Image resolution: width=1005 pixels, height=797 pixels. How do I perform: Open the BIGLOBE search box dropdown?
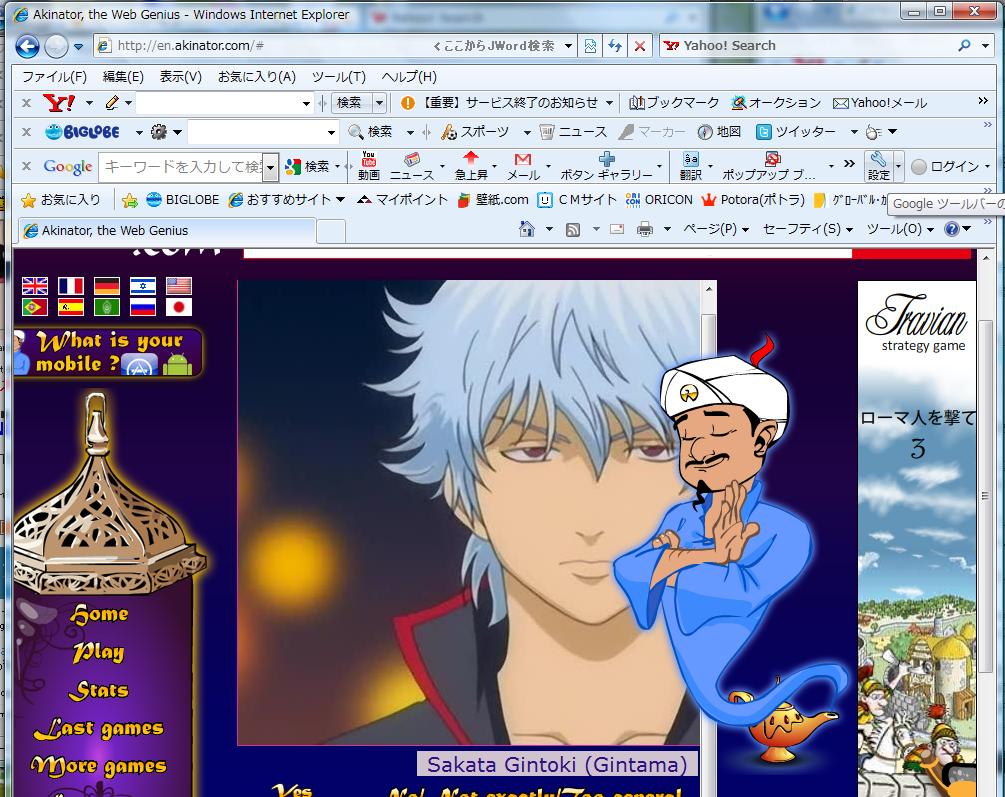tap(331, 133)
